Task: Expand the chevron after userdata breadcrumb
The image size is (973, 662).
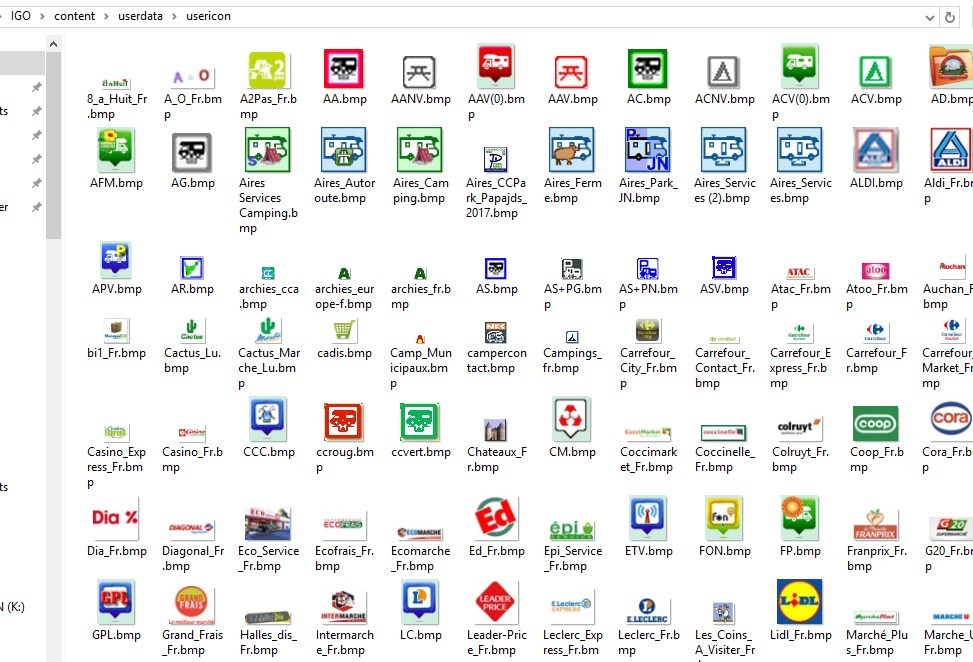Action: click(x=174, y=17)
